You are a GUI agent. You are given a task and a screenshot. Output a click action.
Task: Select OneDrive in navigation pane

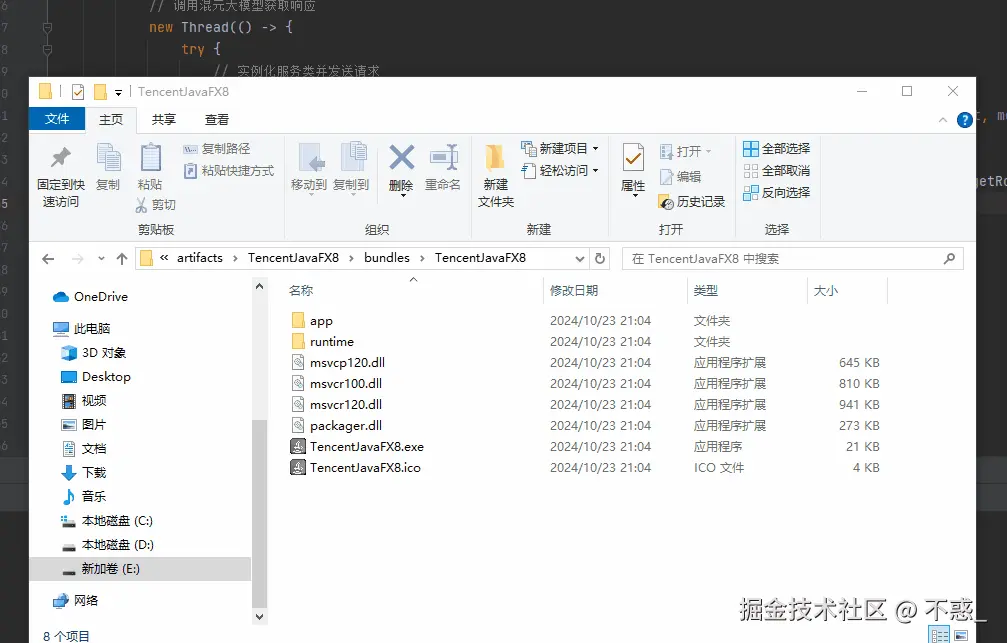click(x=91, y=297)
